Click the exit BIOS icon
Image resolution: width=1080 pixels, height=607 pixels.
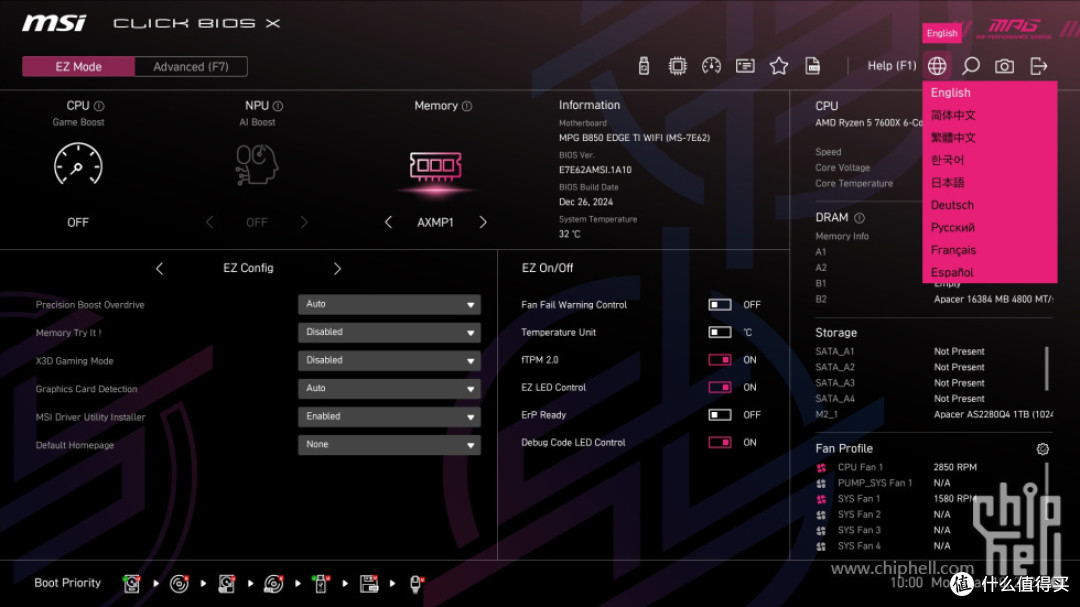(x=1039, y=66)
